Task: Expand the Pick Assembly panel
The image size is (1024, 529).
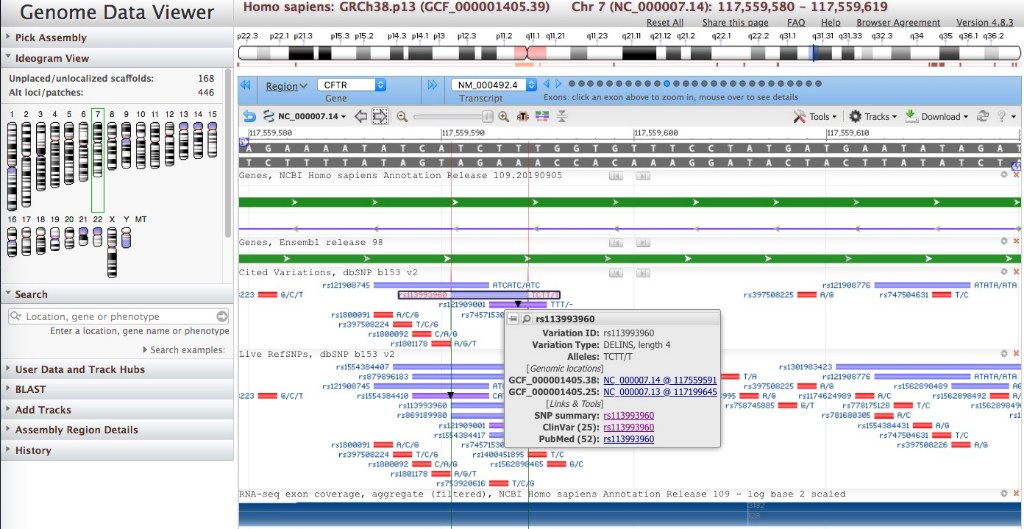Action: coord(117,37)
